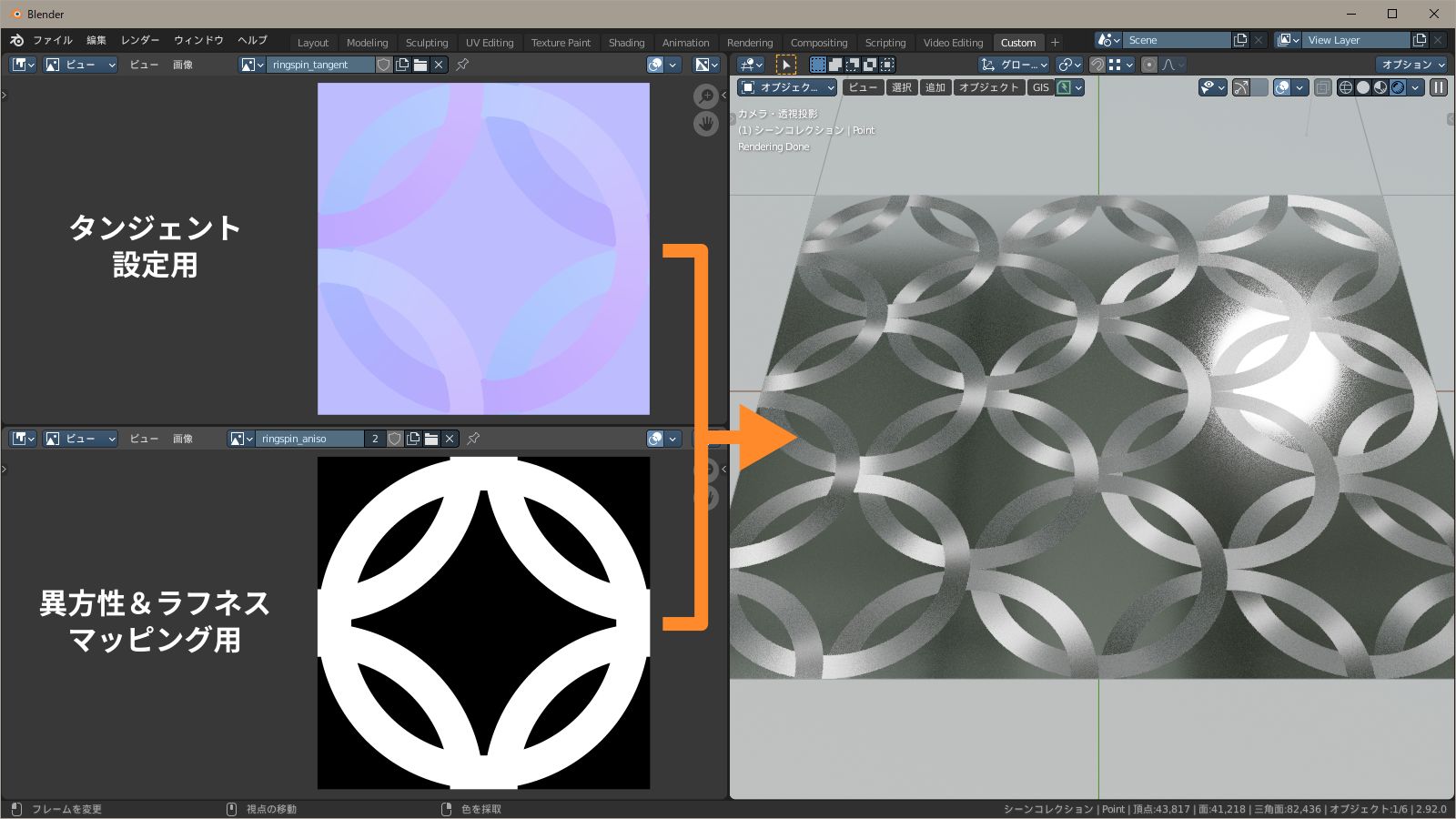Select the pan hand gizmo in top editor
The height and width of the screenshot is (819, 1456).
(706, 123)
